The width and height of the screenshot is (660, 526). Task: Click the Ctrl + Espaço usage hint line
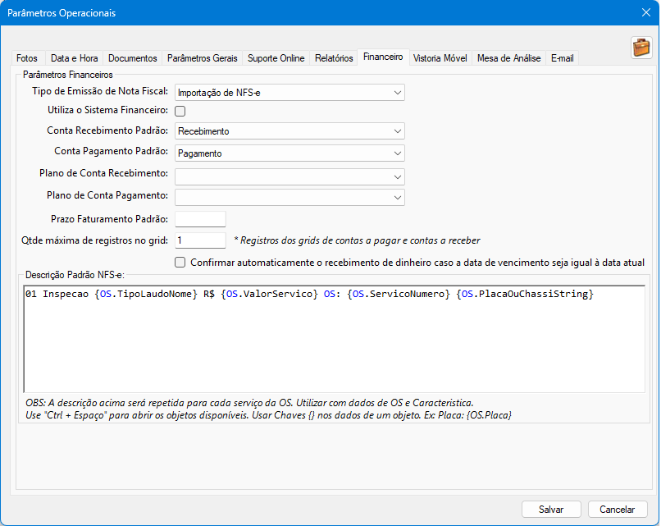269,415
